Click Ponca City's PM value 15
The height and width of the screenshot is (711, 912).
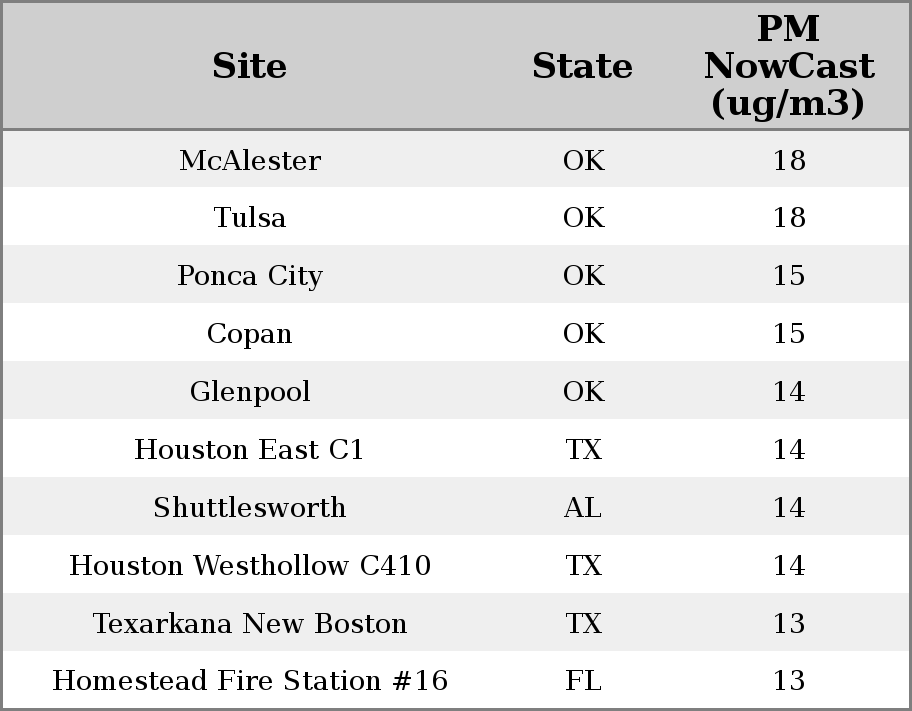point(789,276)
